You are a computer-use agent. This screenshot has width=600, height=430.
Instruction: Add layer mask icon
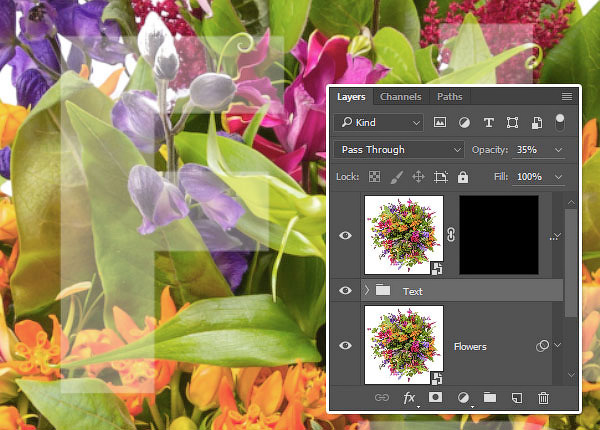point(435,397)
